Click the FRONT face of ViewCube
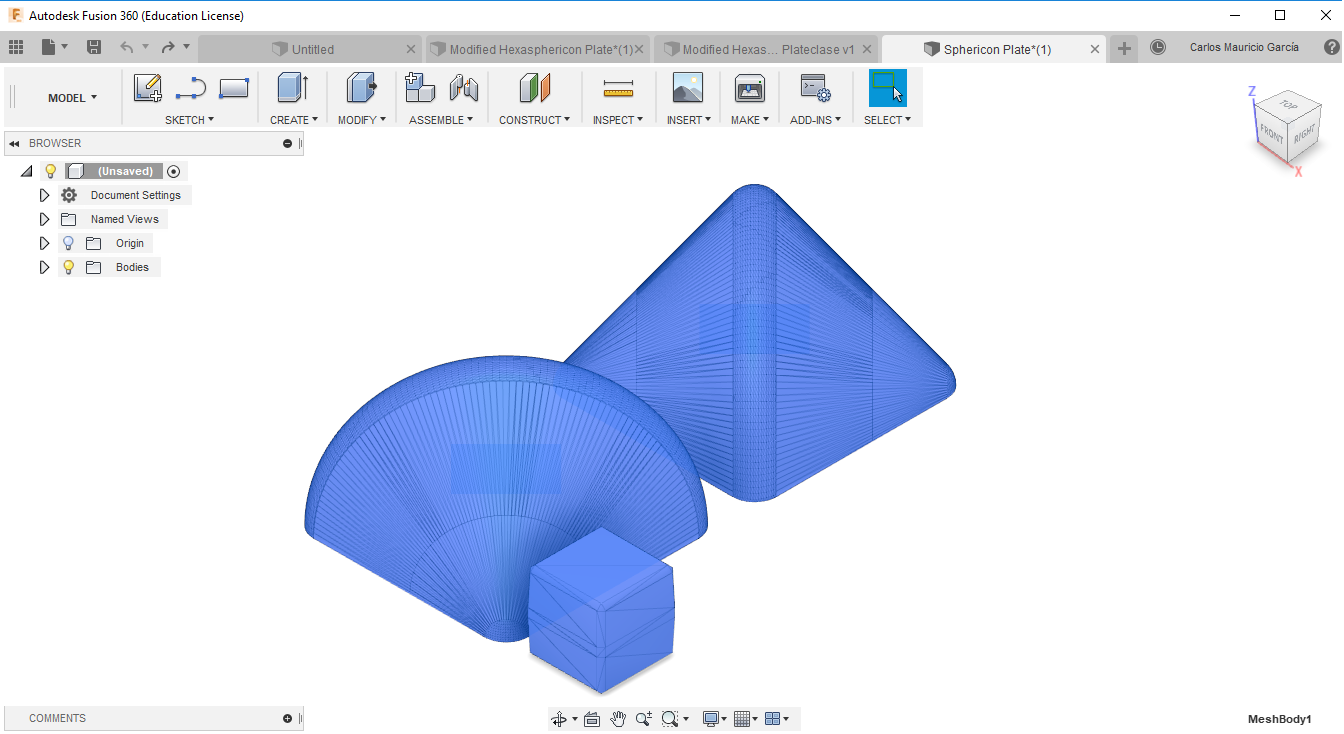 coord(1272,133)
